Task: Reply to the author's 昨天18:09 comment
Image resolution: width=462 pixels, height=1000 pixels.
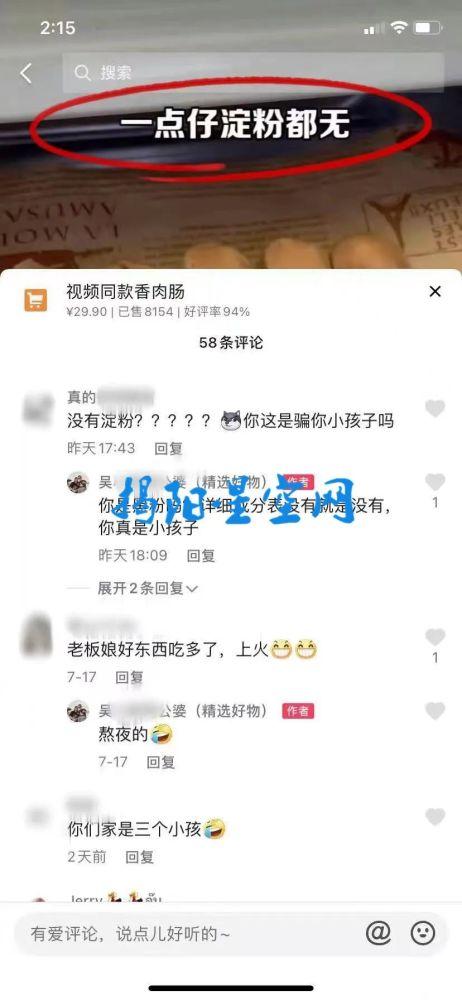Action: click(x=200, y=555)
